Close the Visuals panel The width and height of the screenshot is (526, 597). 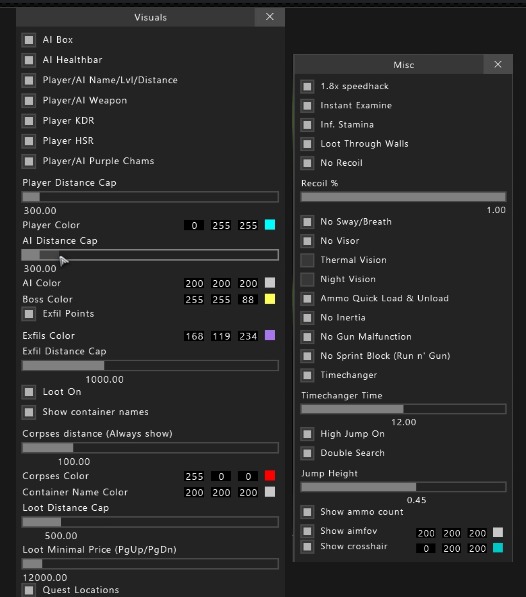269,17
